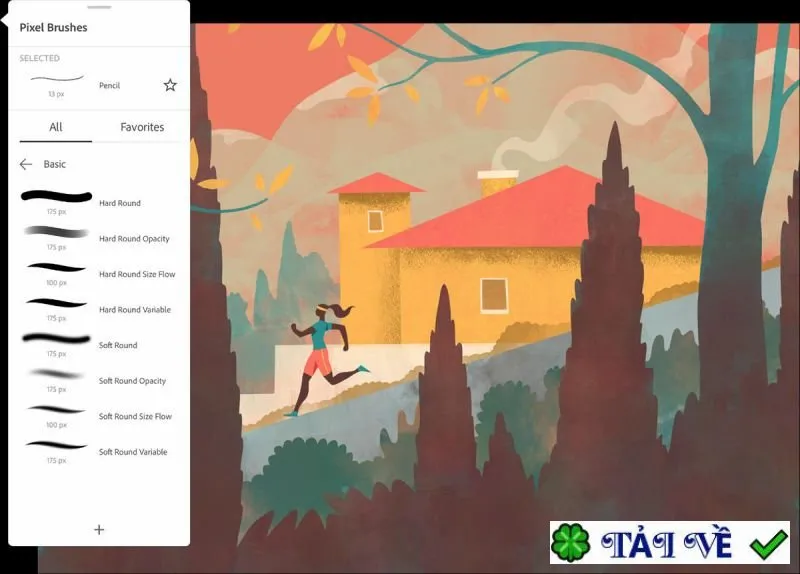This screenshot has height=574, width=800.
Task: Click the Soft Round Size Flow label
Action: coord(135,416)
